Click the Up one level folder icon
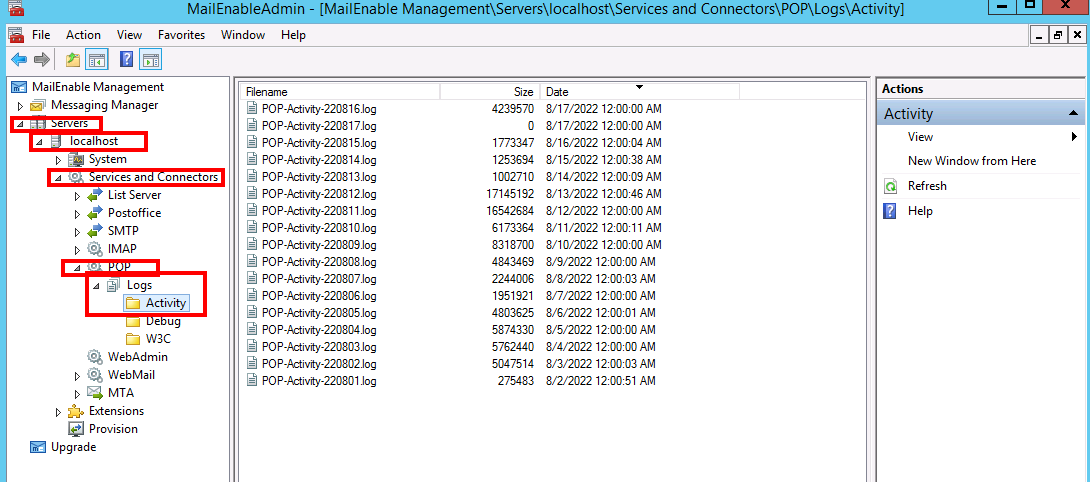Viewport: 1090px width, 482px height. (72, 60)
